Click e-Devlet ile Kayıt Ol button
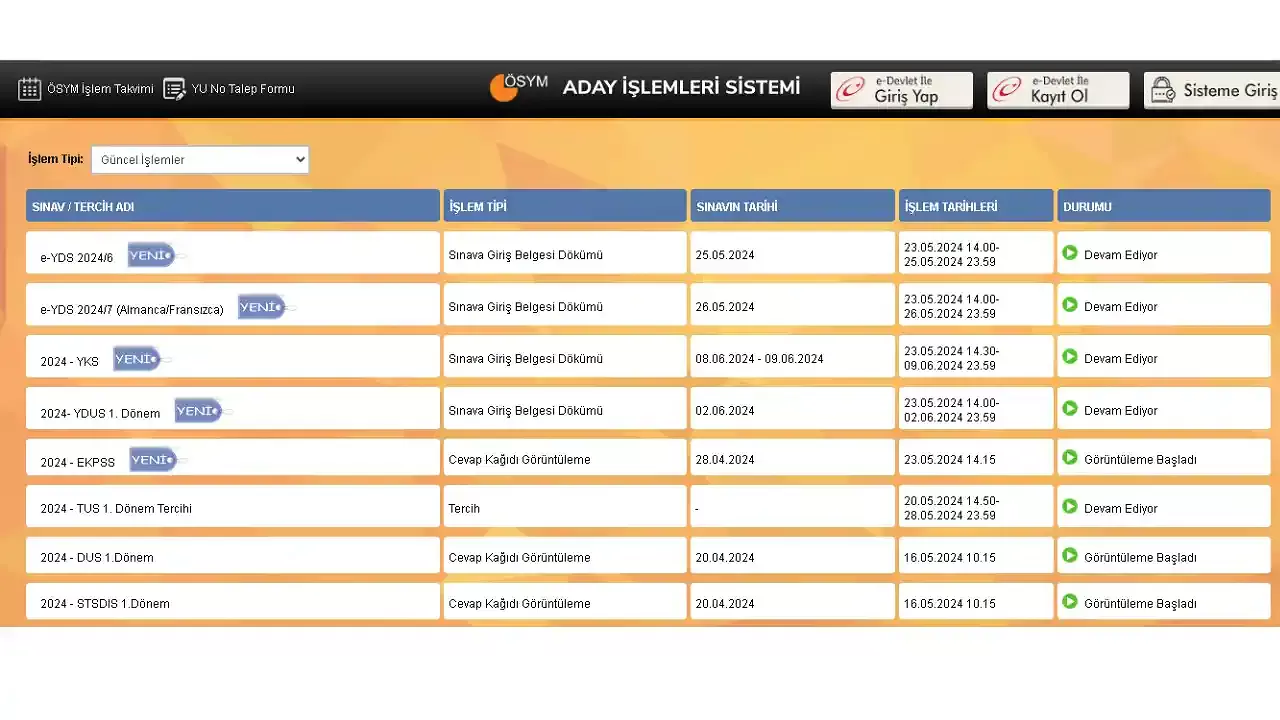This screenshot has width=1280, height=720. click(x=1058, y=90)
